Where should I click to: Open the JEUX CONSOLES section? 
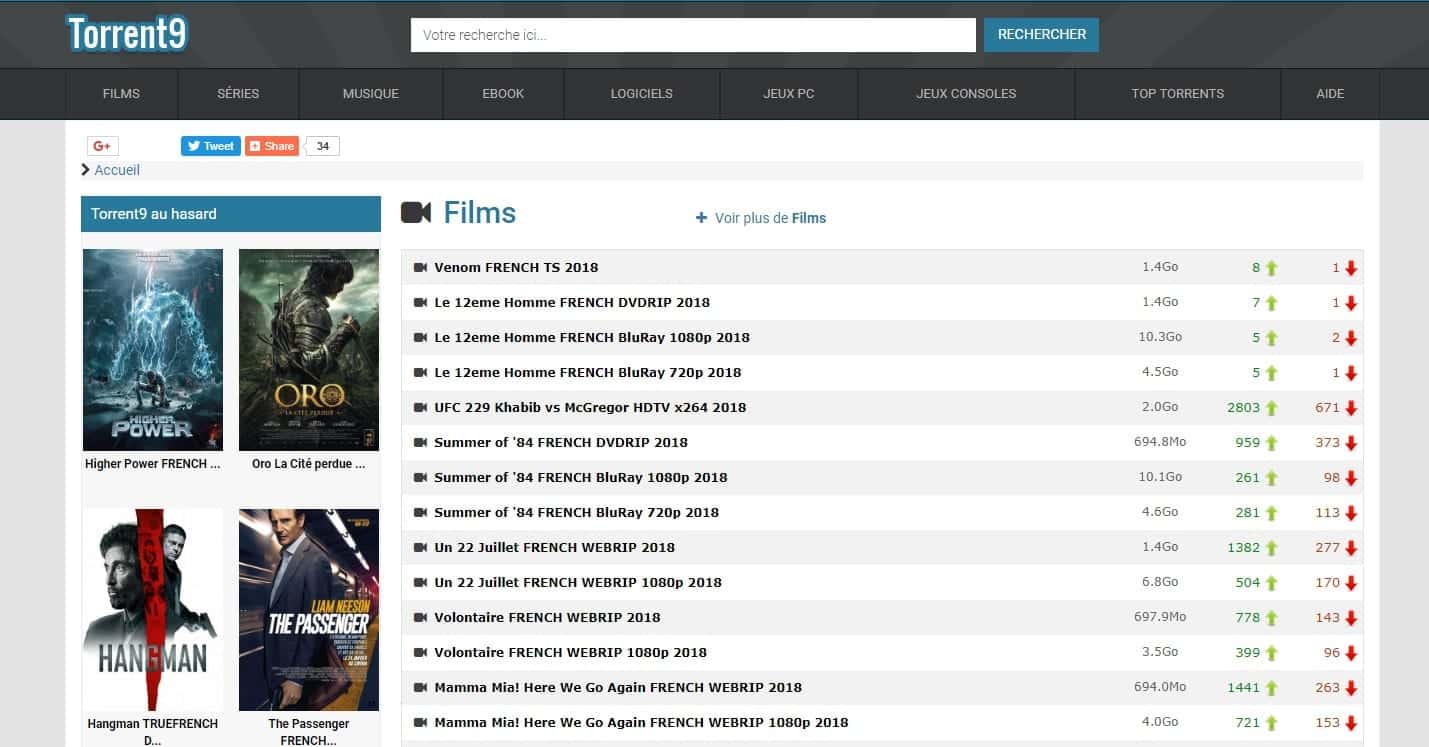pos(965,93)
